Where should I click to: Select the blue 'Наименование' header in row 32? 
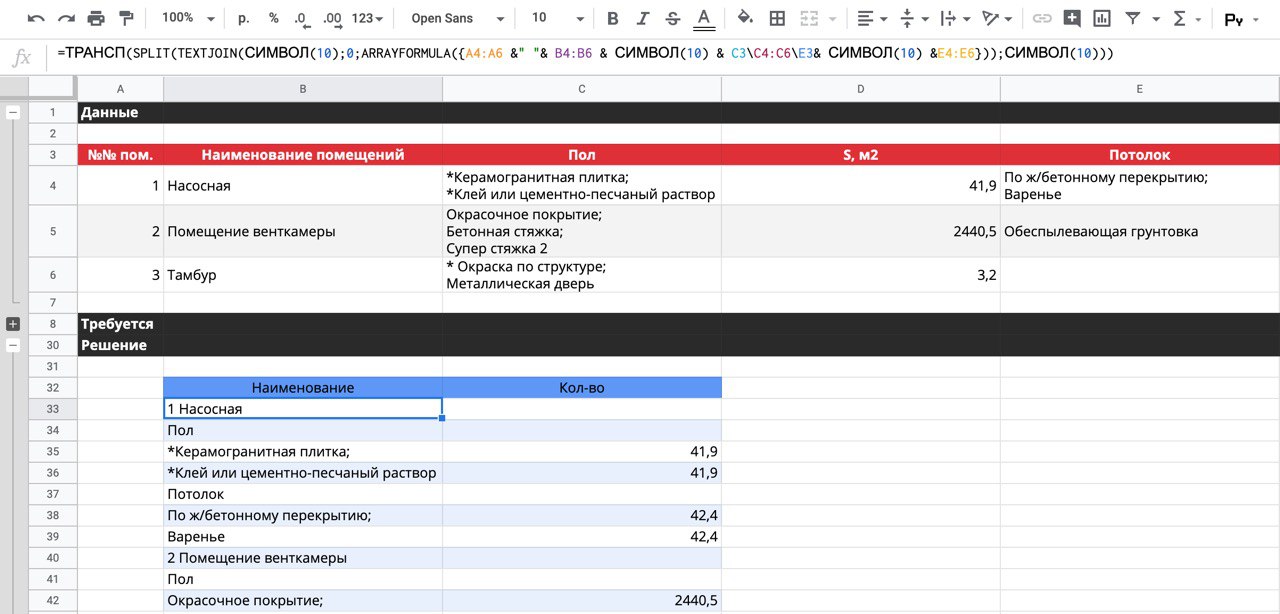tap(303, 387)
